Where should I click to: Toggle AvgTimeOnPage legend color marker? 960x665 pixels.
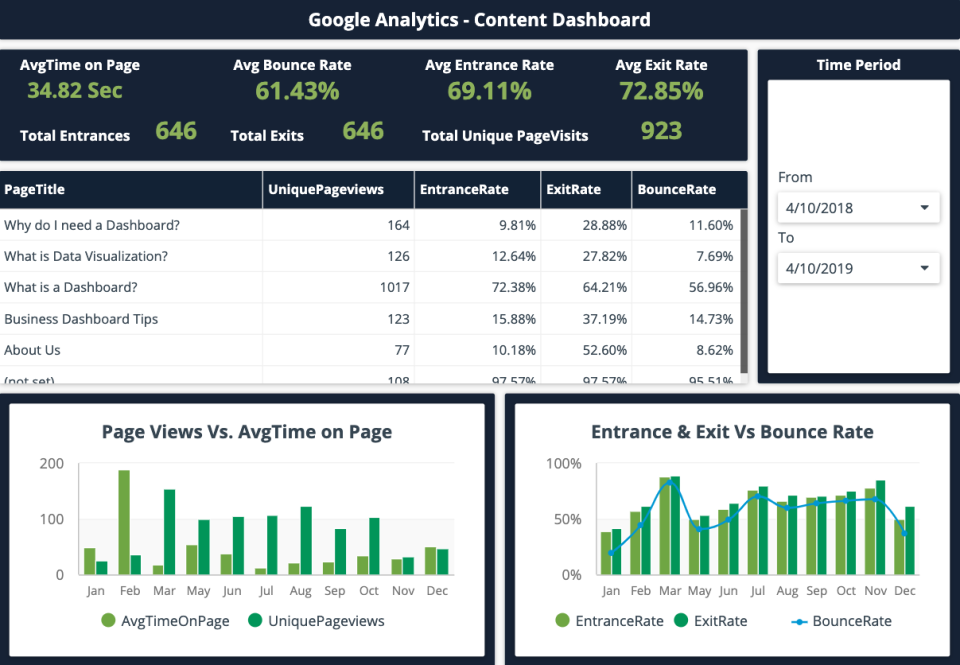[x=108, y=621]
